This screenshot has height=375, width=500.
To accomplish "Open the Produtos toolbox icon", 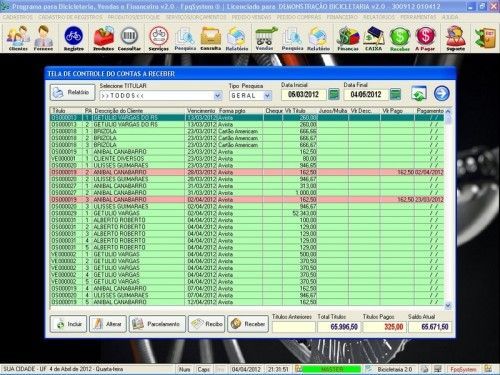I will click(x=104, y=38).
